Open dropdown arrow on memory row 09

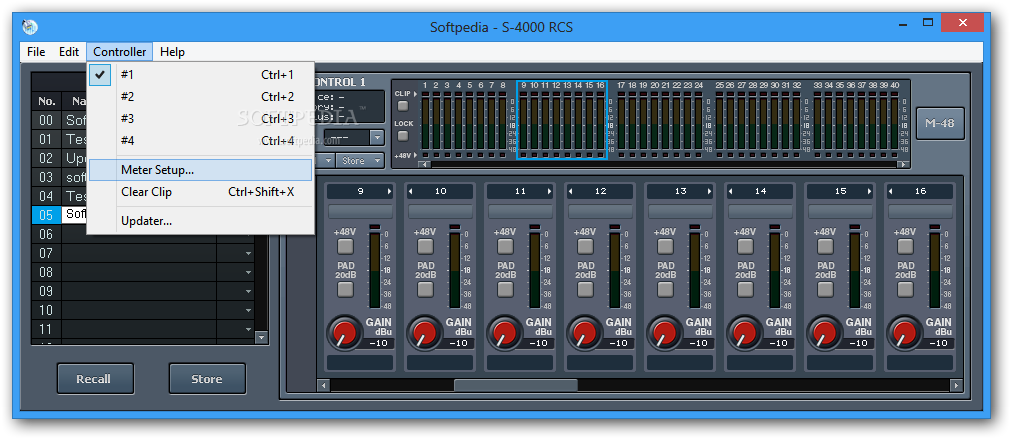pos(249,291)
